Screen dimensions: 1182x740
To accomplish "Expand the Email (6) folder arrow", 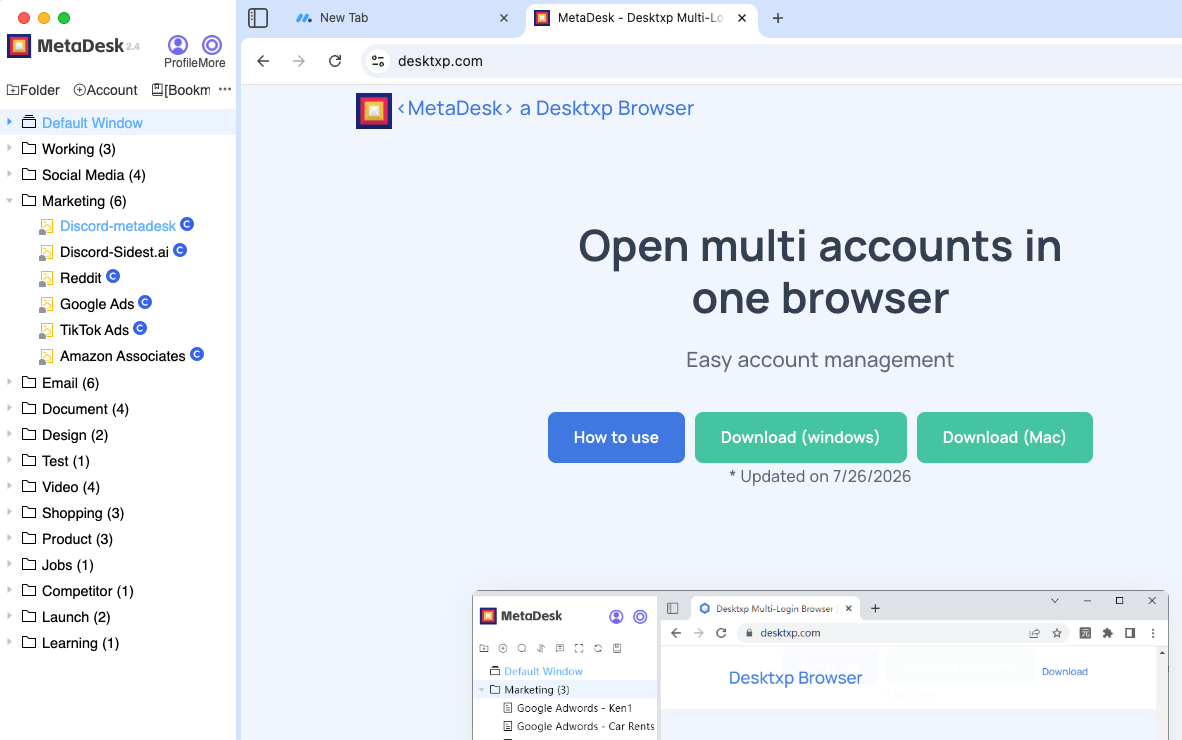I will pyautogui.click(x=10, y=382).
